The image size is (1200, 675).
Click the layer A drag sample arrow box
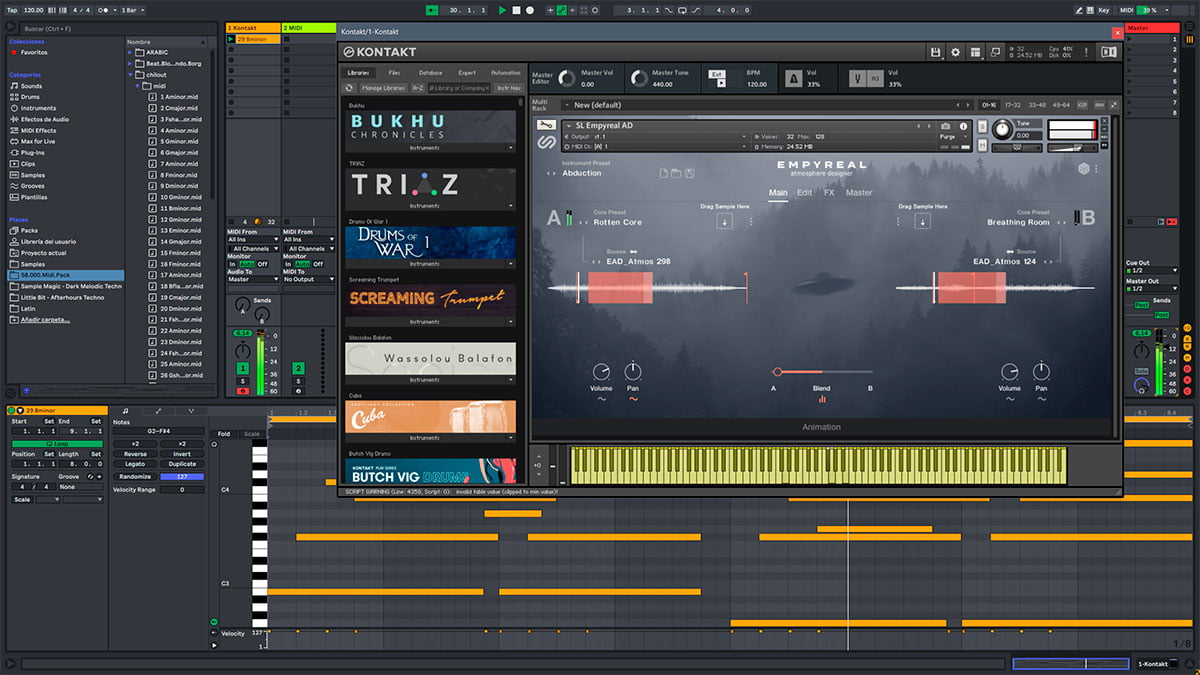click(x=724, y=221)
